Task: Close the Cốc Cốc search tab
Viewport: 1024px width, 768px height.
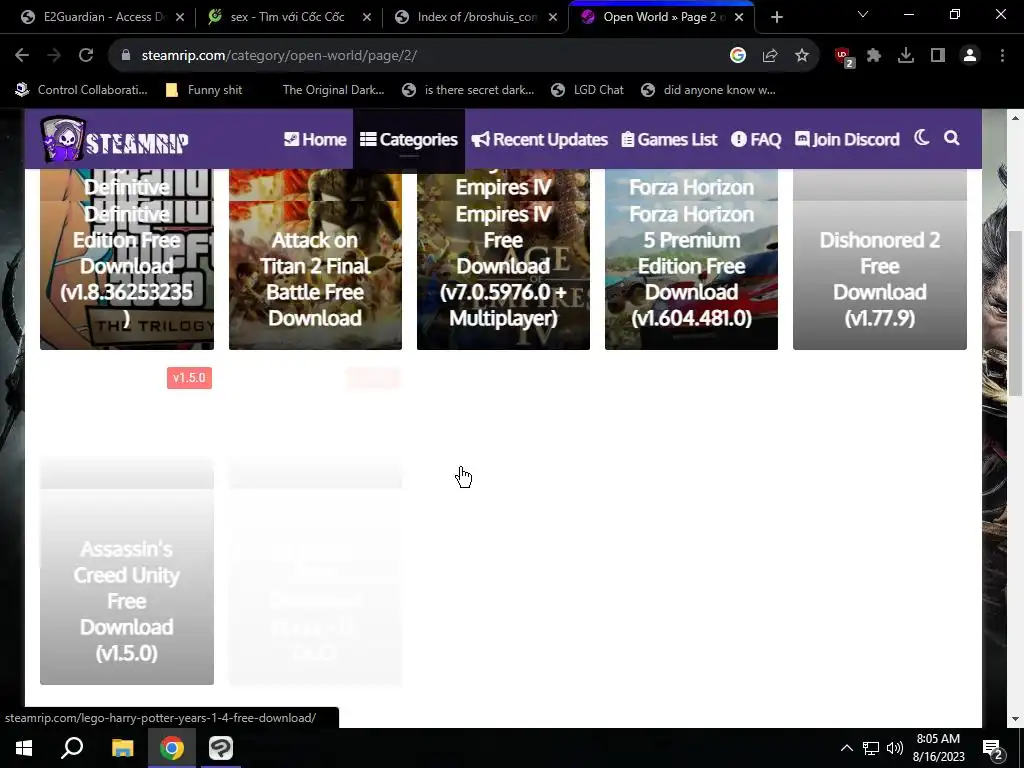Action: [367, 17]
